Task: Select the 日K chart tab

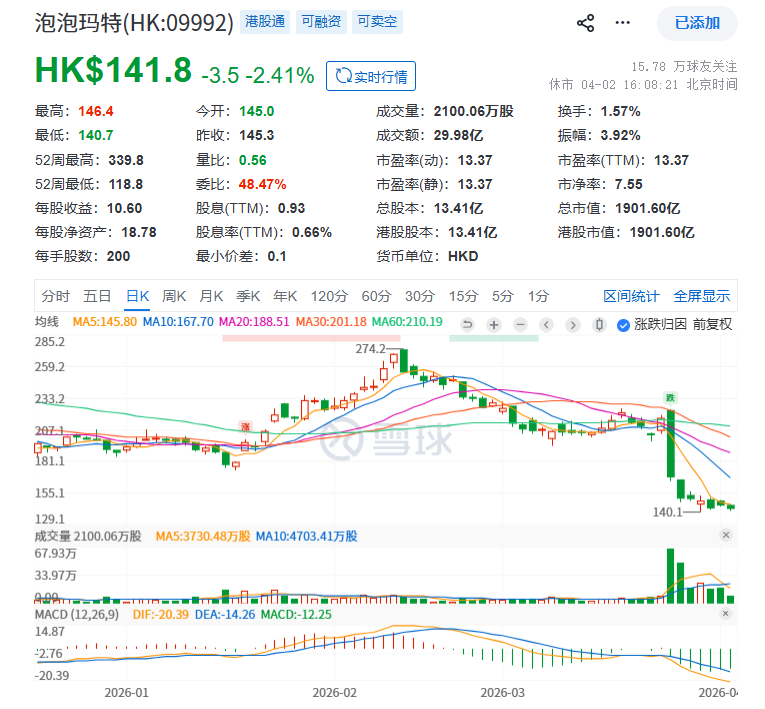Action: [x=138, y=296]
